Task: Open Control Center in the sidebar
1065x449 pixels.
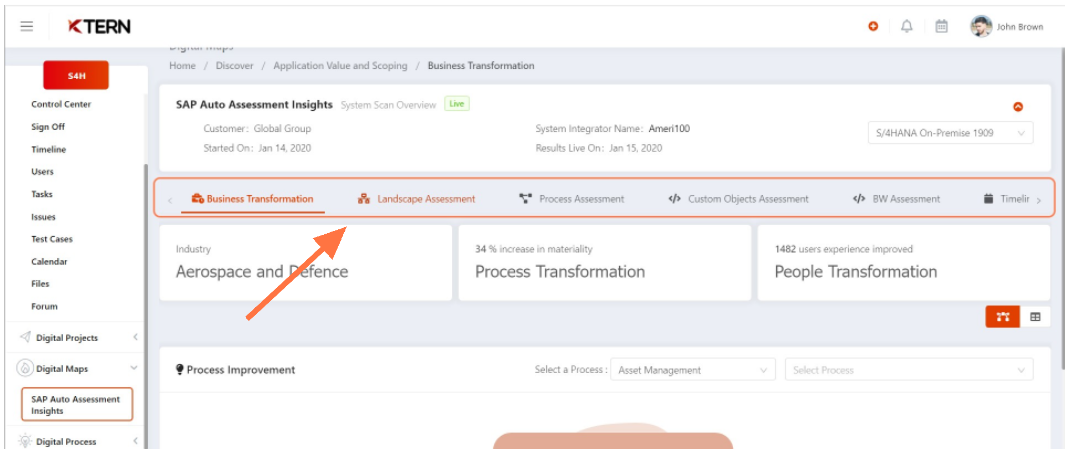Action: click(x=61, y=104)
